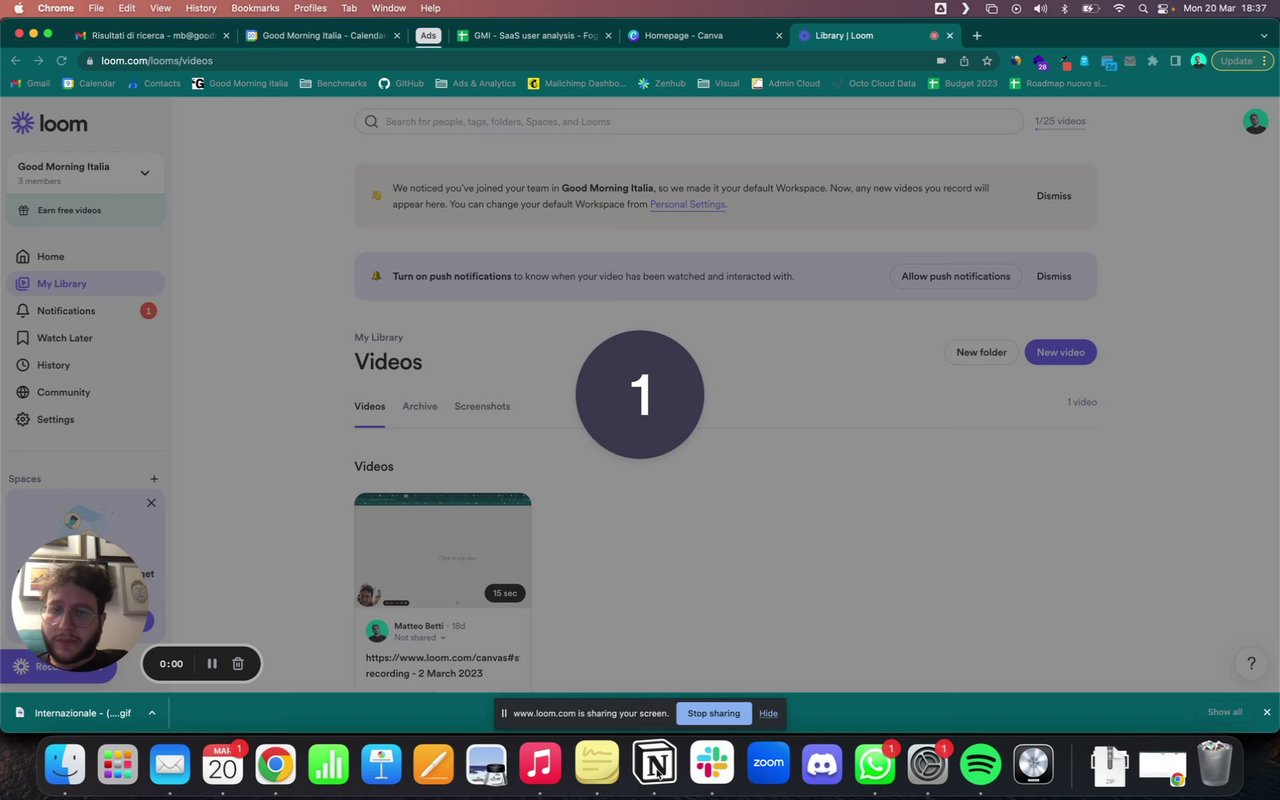
Task: Delete the recording with trash icon
Action: (x=238, y=663)
